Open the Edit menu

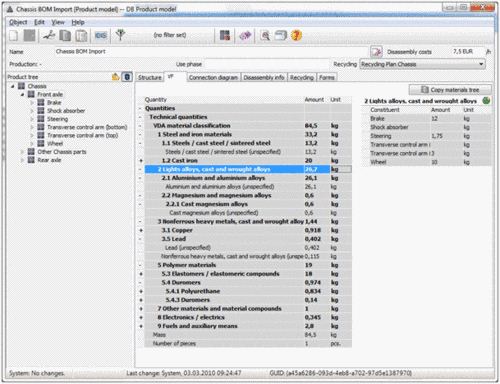click(x=39, y=22)
